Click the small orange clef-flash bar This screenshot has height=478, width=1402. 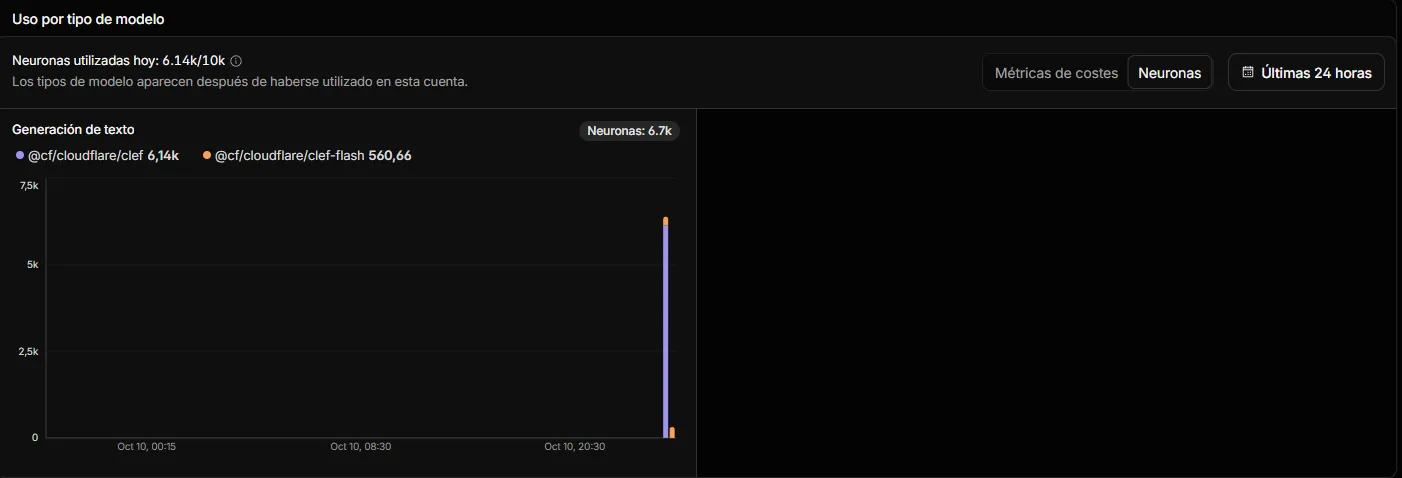pyautogui.click(x=672, y=432)
